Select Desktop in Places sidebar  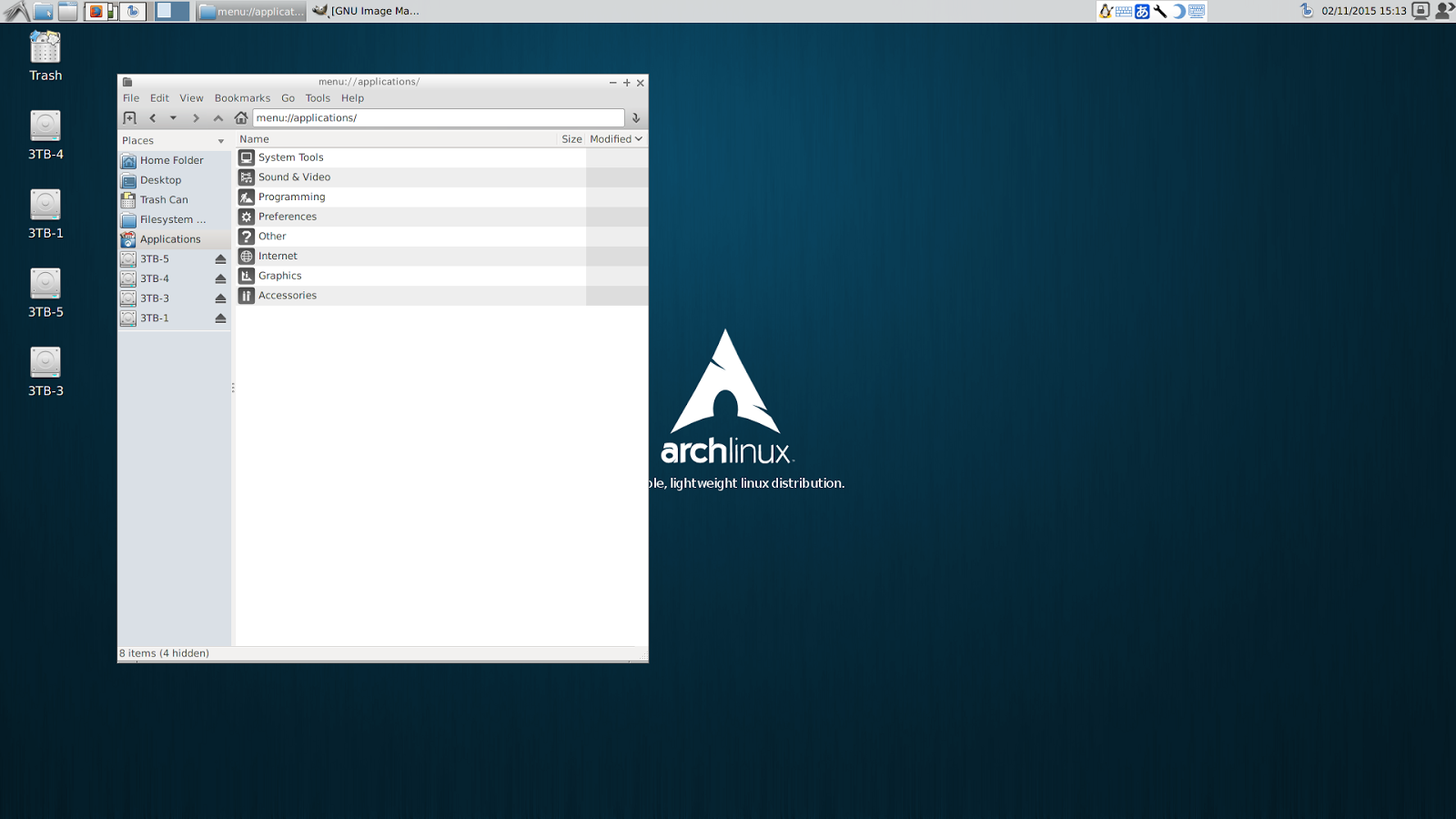coord(174,180)
